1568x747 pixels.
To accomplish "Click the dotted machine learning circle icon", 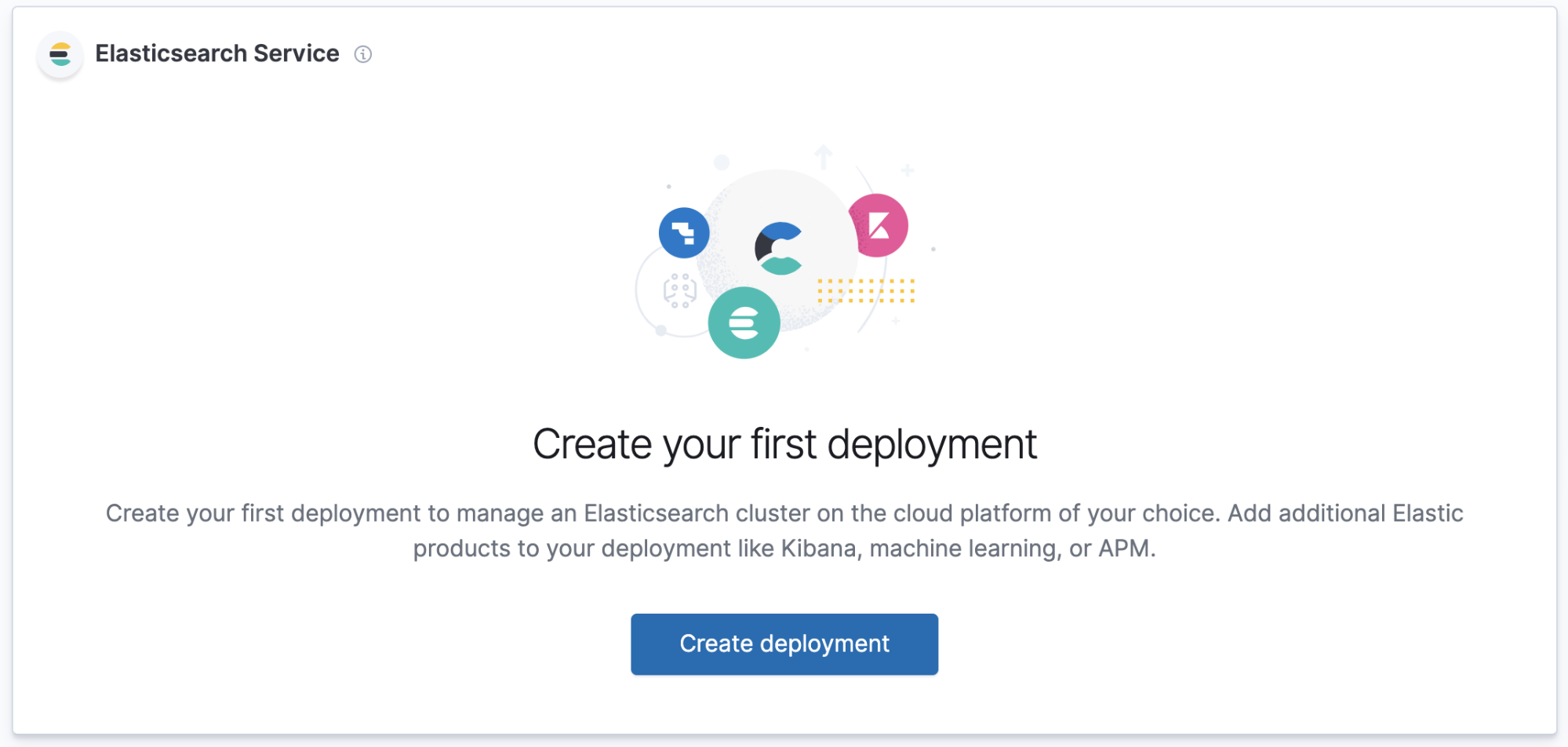I will (681, 289).
